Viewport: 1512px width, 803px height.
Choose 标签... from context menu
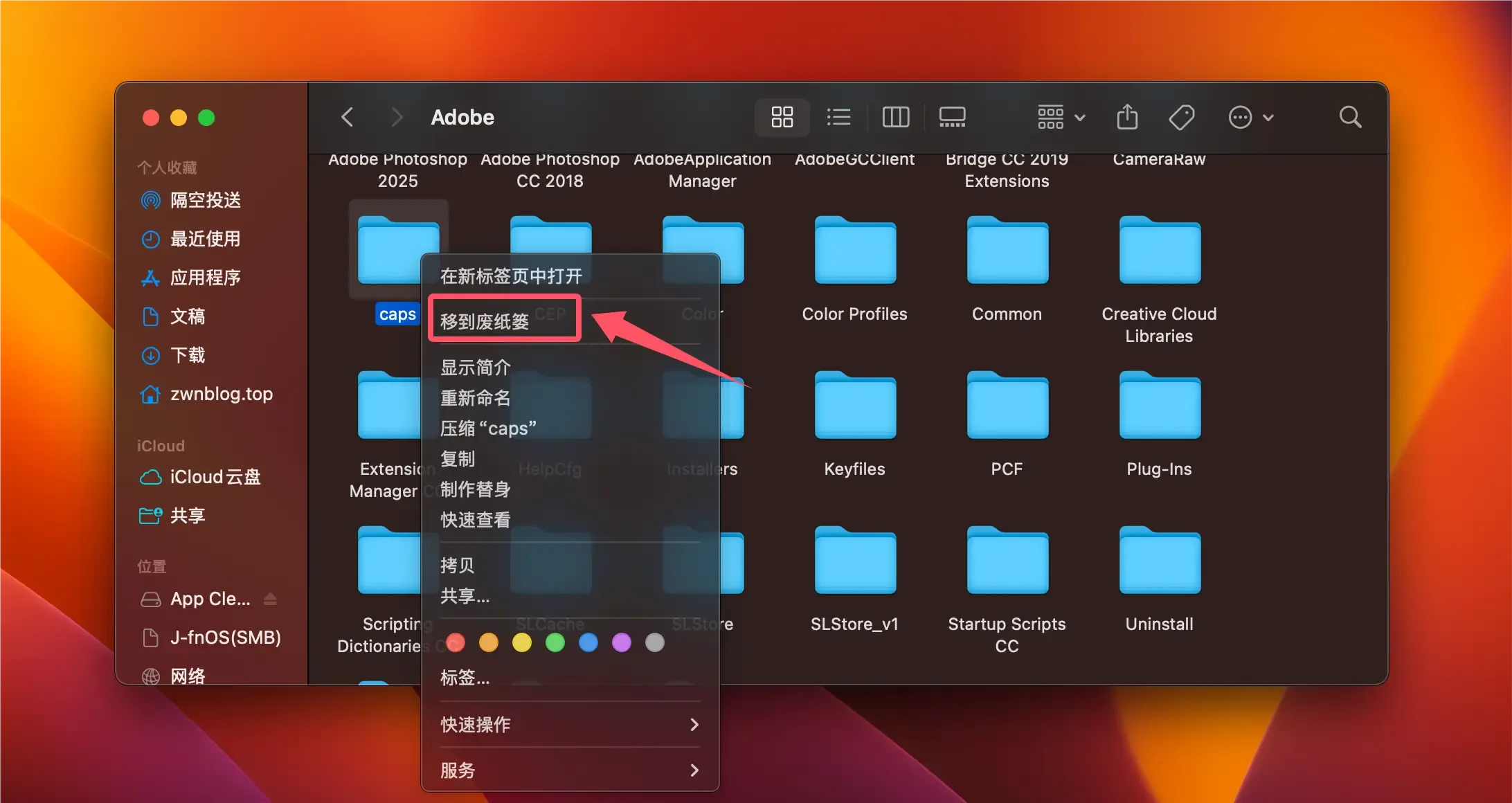570,677
